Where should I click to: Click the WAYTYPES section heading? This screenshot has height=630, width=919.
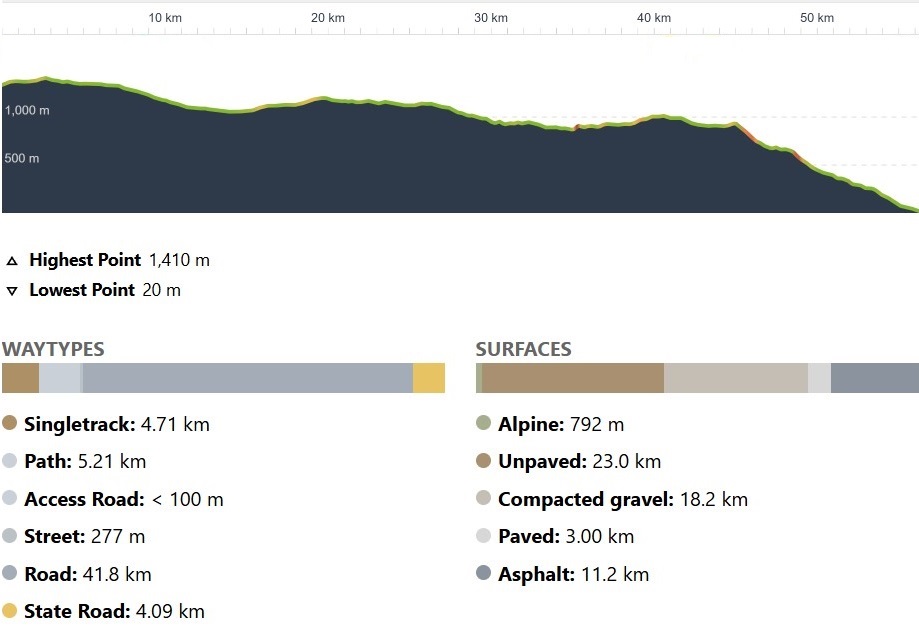pyautogui.click(x=53, y=349)
